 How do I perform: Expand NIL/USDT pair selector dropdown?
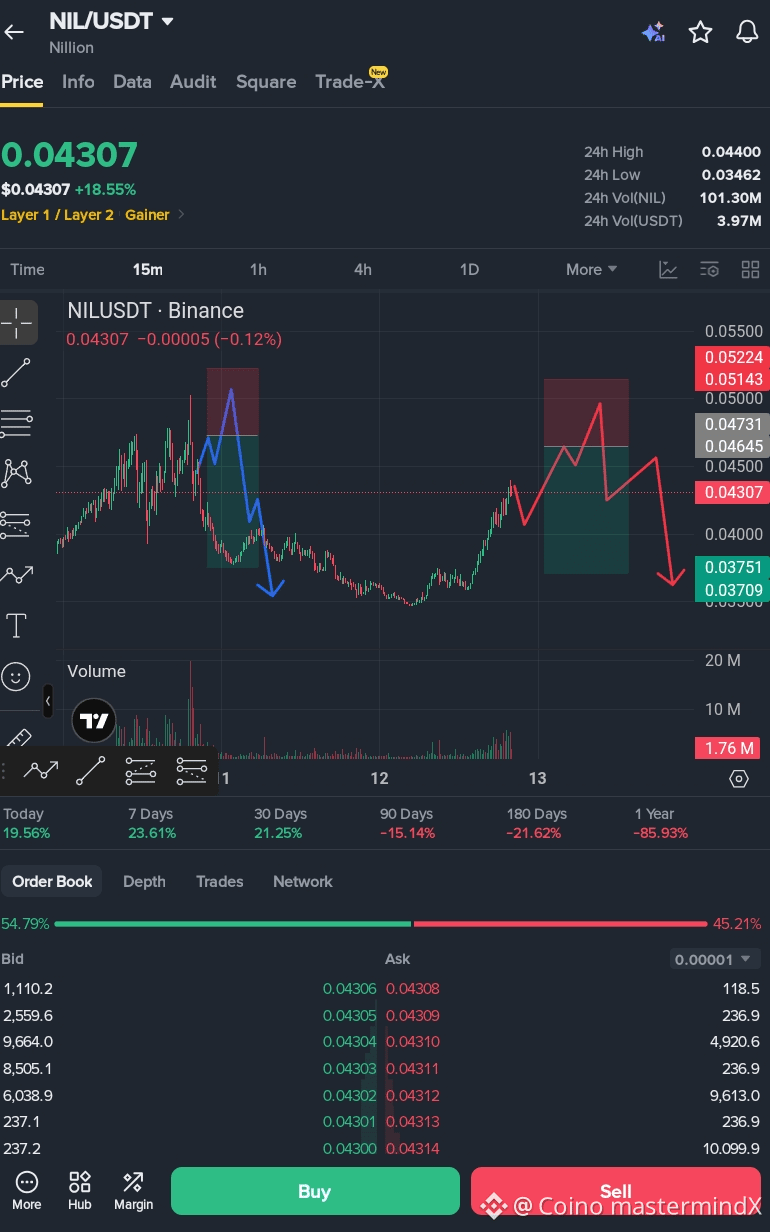pos(167,21)
